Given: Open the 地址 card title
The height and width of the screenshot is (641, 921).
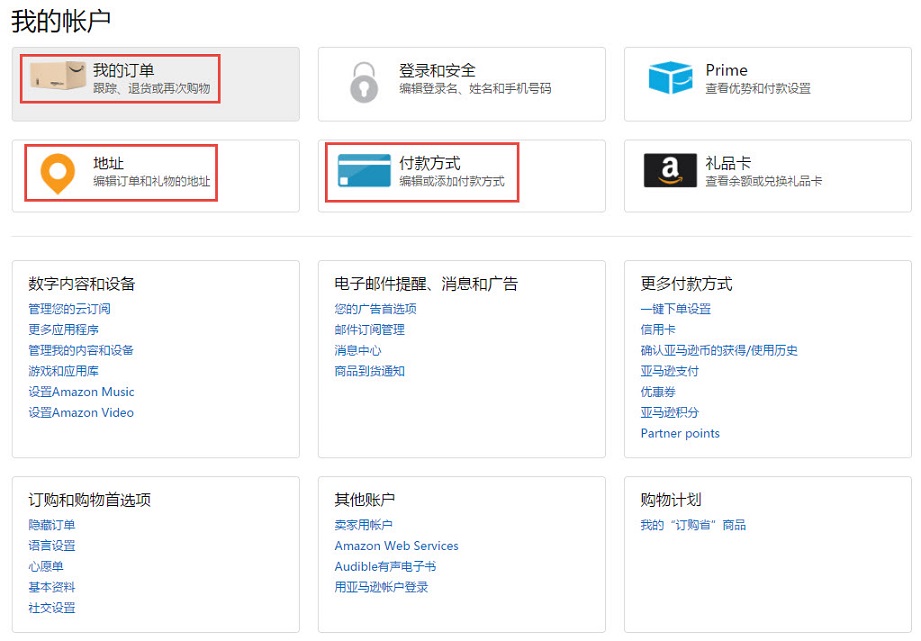Looking at the screenshot, I should point(108,163).
